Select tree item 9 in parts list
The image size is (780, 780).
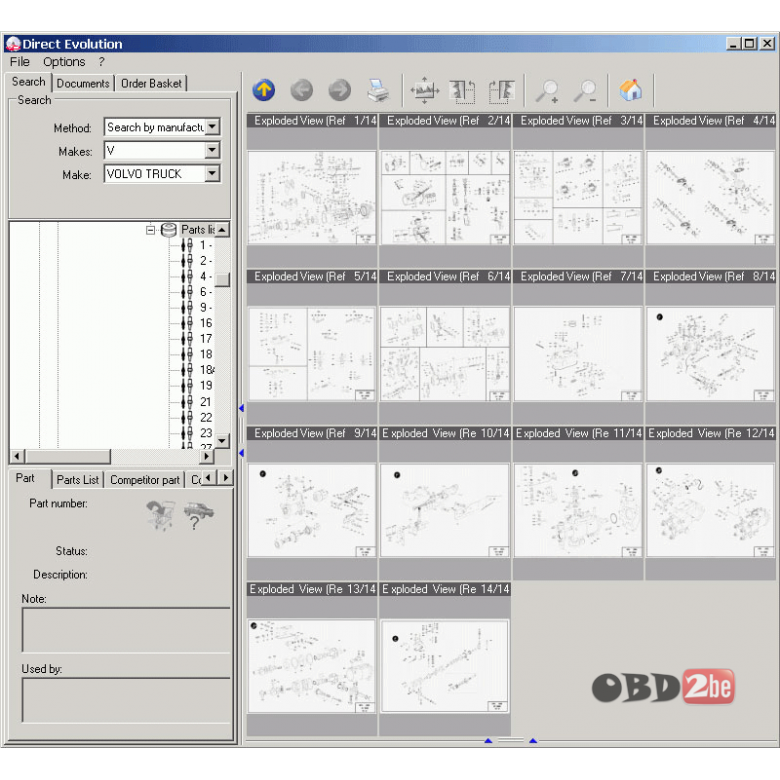[x=197, y=308]
